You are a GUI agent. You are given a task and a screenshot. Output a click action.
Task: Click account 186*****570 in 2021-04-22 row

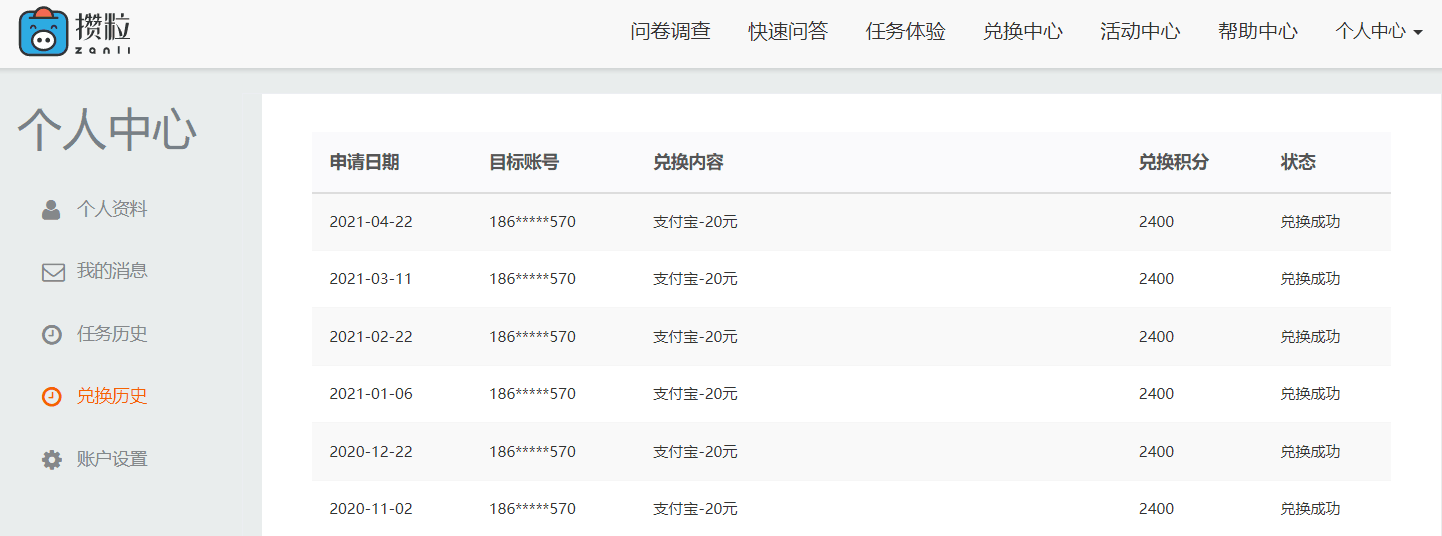[532, 222]
